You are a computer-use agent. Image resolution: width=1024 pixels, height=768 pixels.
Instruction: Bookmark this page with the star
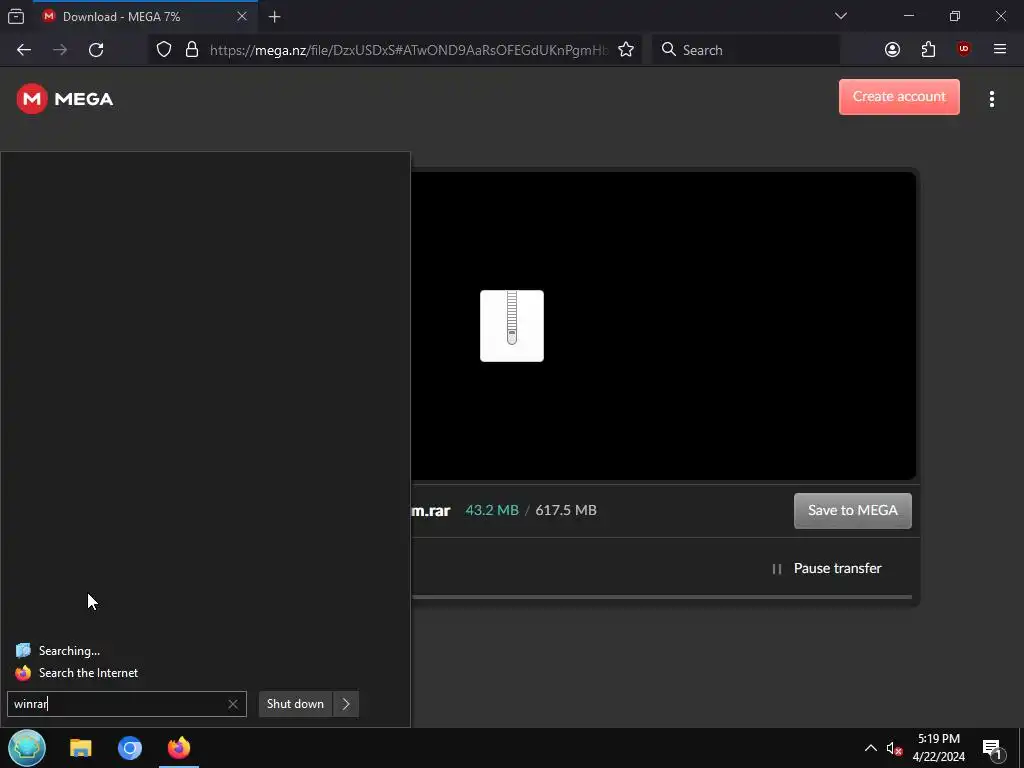pyautogui.click(x=626, y=50)
